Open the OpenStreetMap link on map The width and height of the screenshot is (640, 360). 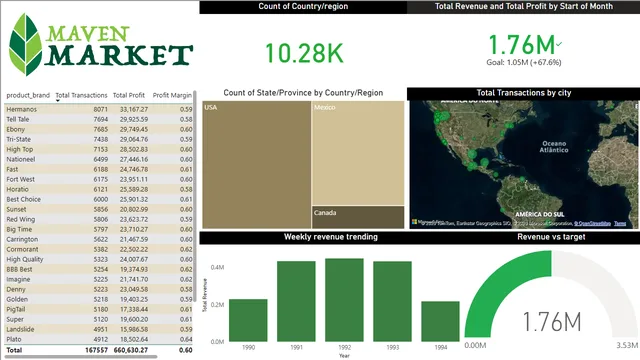pyautogui.click(x=592, y=223)
